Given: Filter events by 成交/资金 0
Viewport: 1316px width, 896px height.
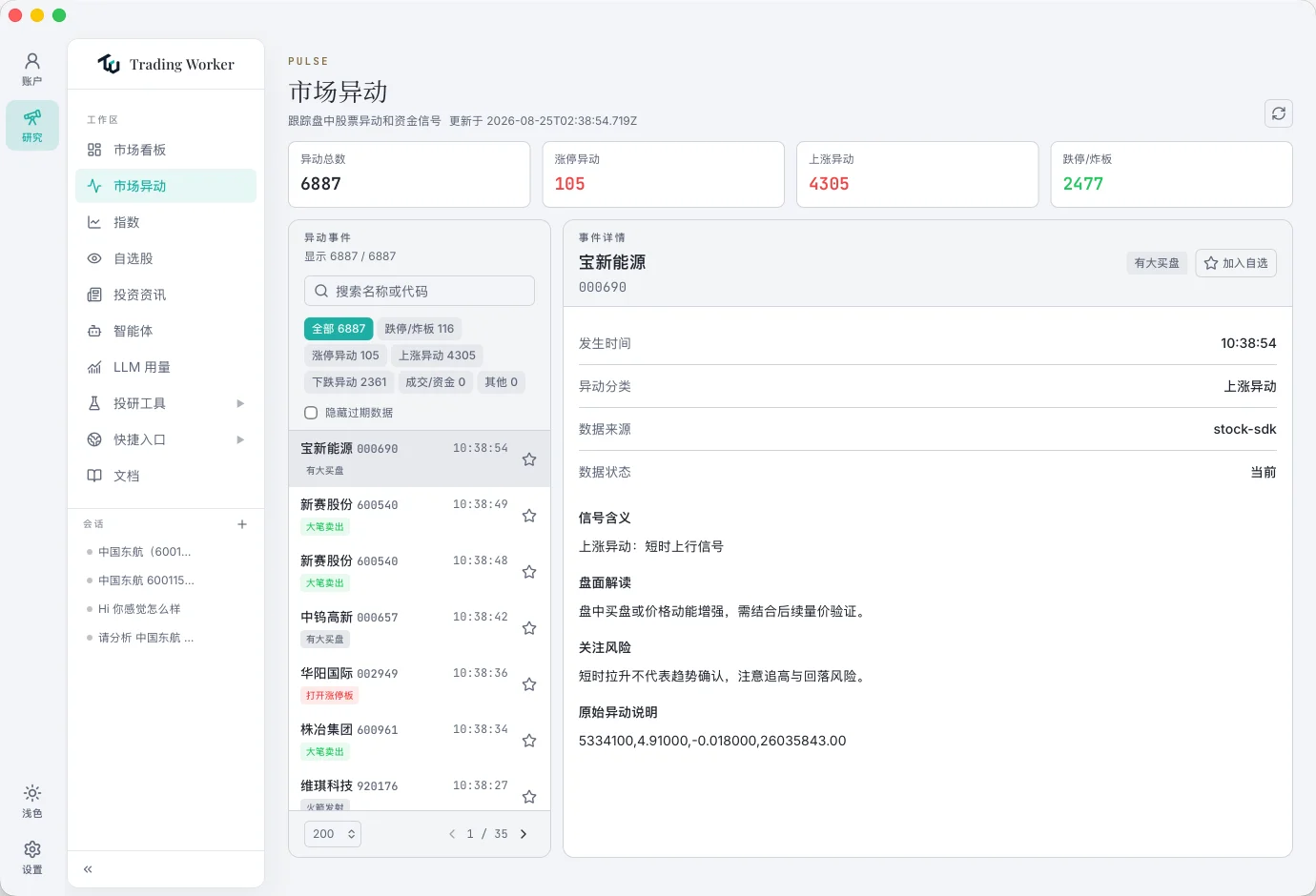Looking at the screenshot, I should tap(436, 382).
